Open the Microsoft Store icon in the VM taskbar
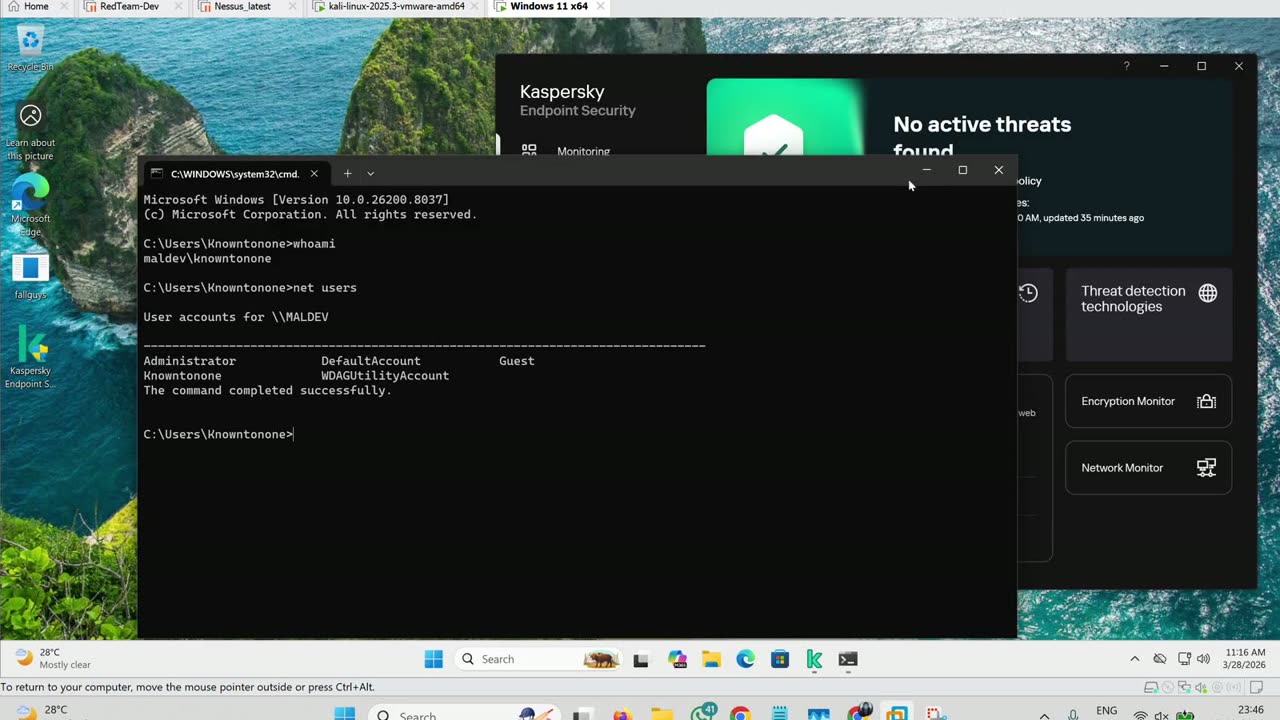The height and width of the screenshot is (720, 1280). pos(780,659)
